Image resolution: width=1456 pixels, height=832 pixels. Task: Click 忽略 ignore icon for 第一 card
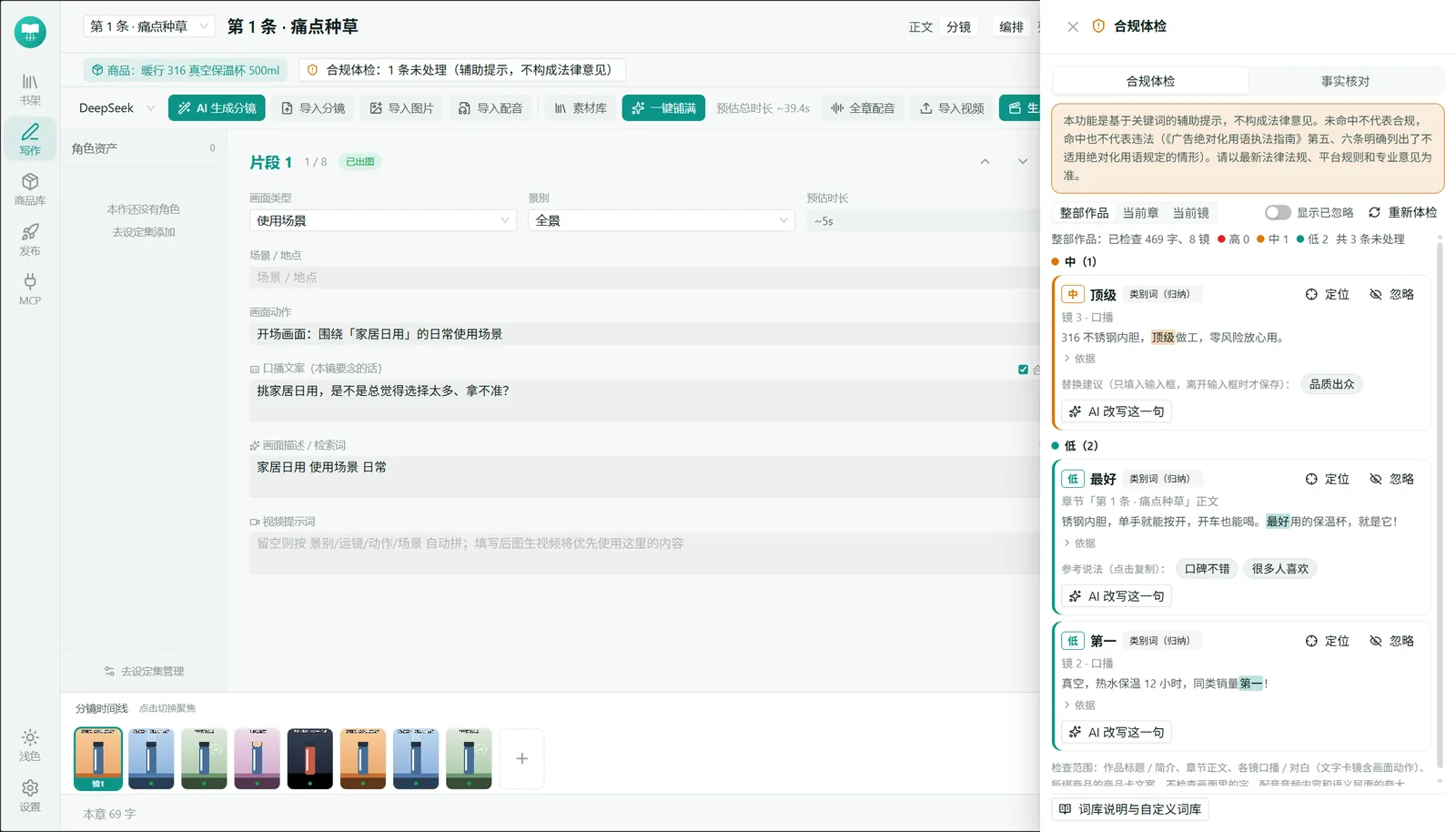[x=1392, y=641]
